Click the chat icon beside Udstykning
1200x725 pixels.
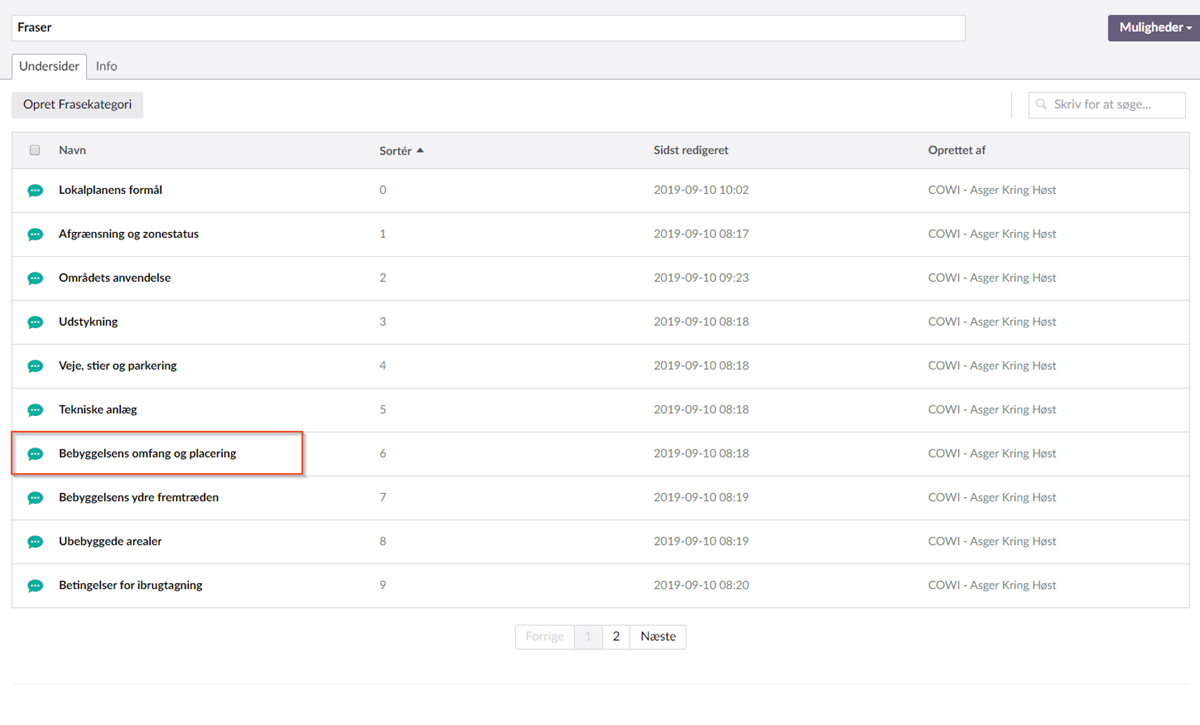click(35, 322)
